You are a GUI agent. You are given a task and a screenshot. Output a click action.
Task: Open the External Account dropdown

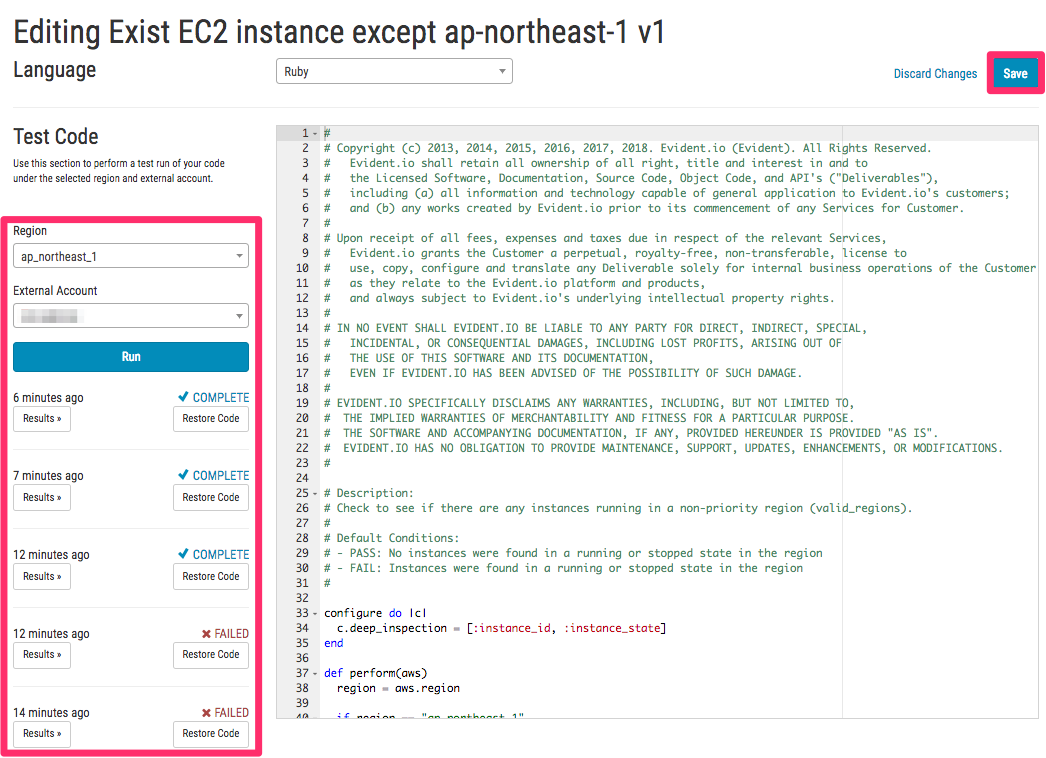130,317
